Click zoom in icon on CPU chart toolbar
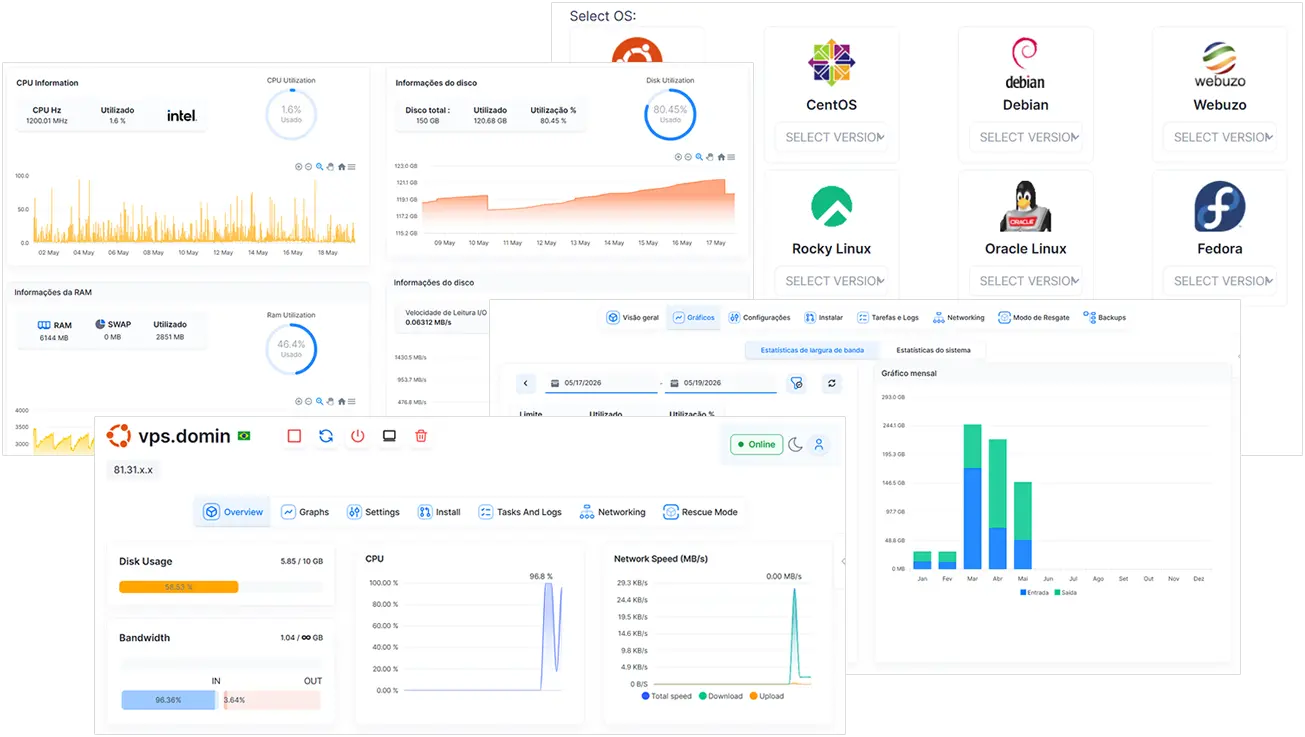 (299, 167)
